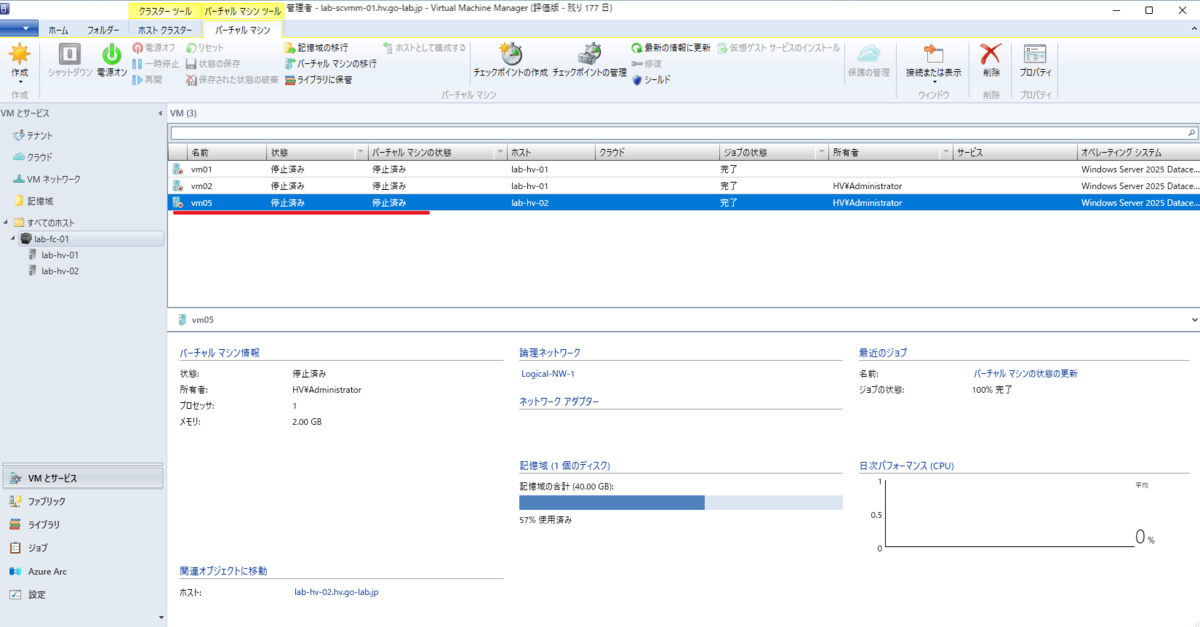This screenshot has width=1200, height=627.
Task: Click ライブラリに保管 (Store in Library)
Action: 318,79
